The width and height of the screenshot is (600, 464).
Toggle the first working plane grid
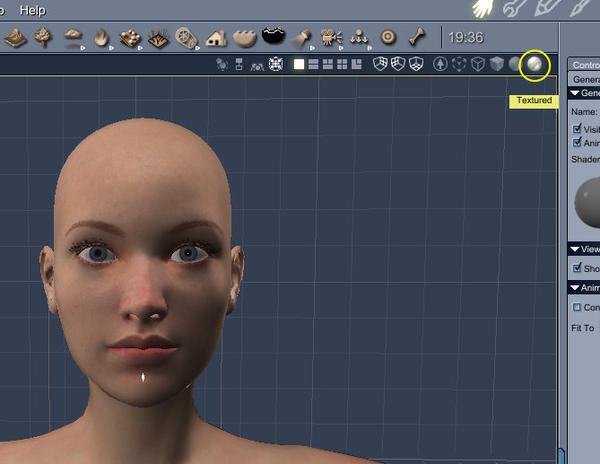tap(380, 64)
